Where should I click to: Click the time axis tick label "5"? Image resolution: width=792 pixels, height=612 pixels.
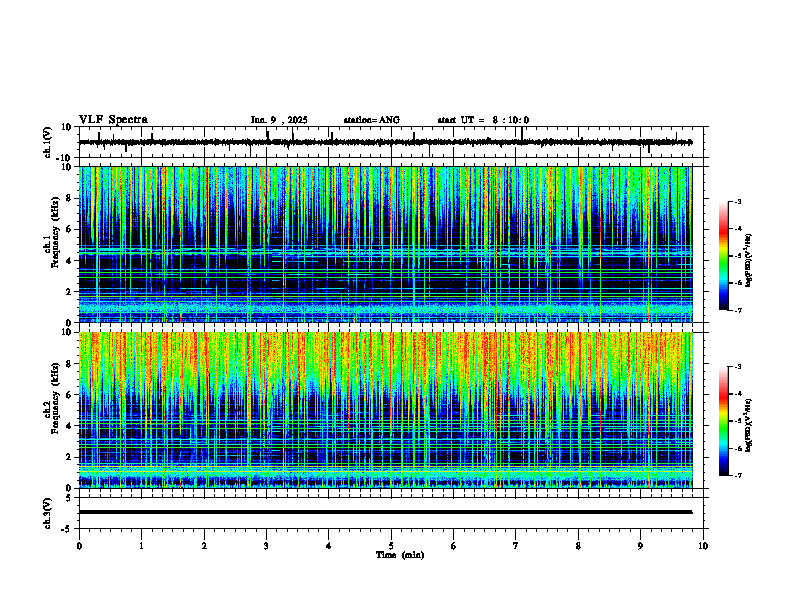tap(391, 546)
